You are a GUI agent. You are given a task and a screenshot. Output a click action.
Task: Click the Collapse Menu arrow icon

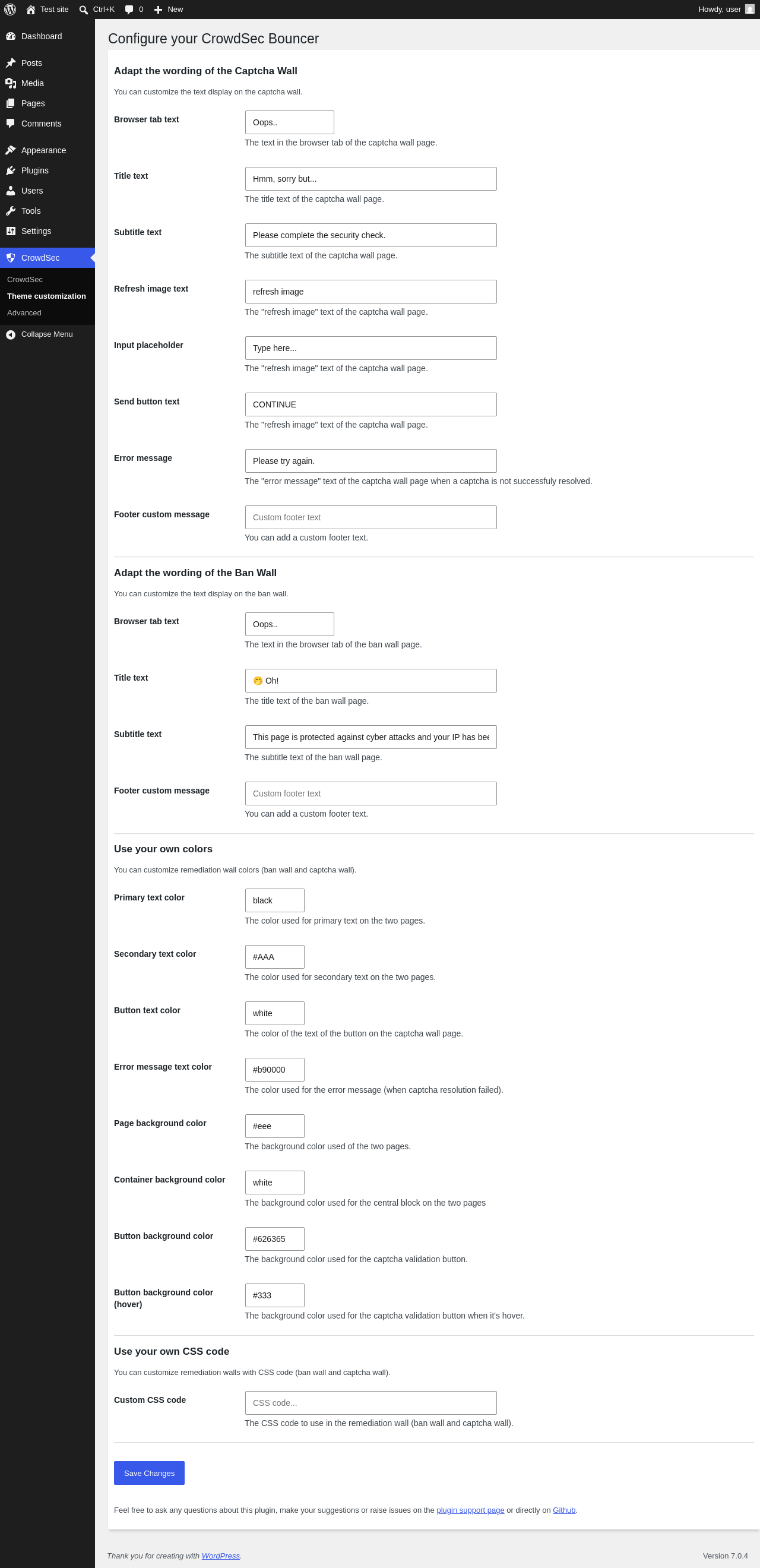click(x=10, y=334)
